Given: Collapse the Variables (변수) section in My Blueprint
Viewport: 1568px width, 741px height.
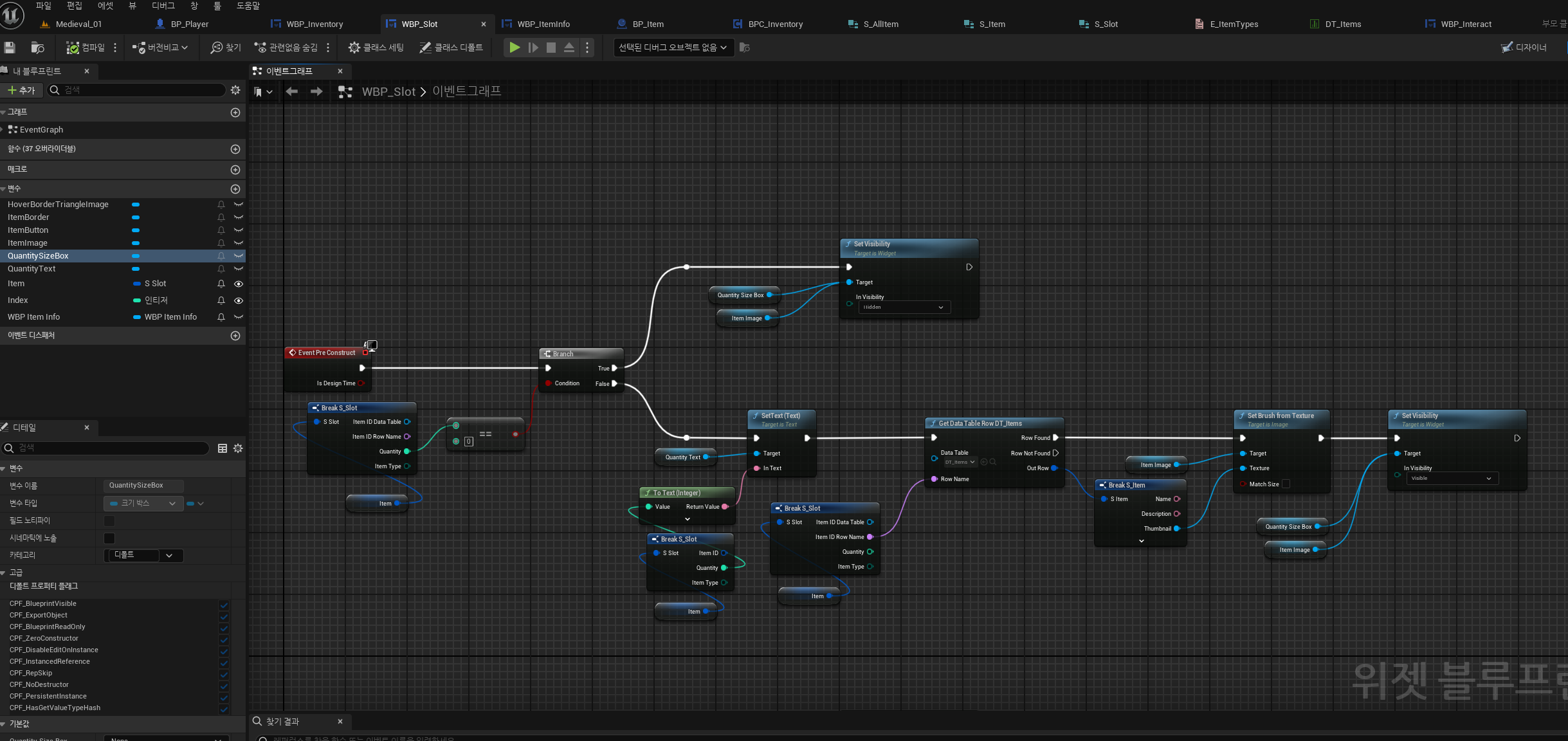Looking at the screenshot, I should coord(4,189).
